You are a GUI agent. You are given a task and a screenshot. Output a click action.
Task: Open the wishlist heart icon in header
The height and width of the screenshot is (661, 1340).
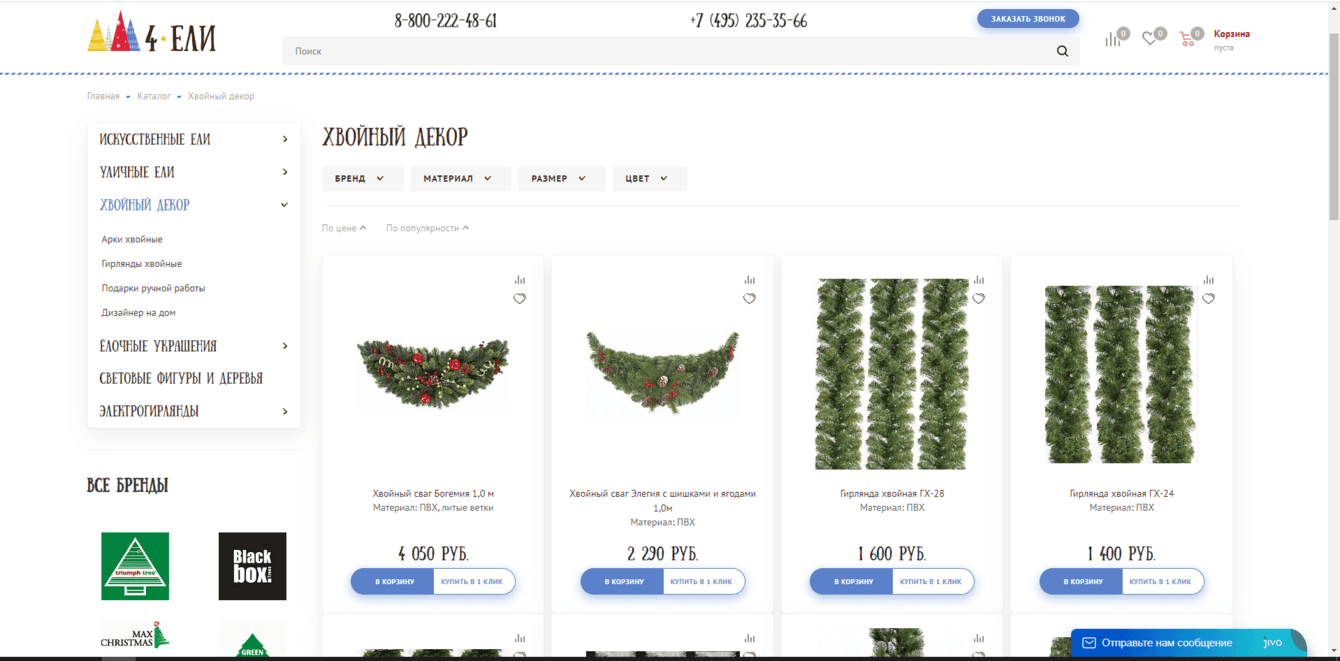(x=1149, y=39)
